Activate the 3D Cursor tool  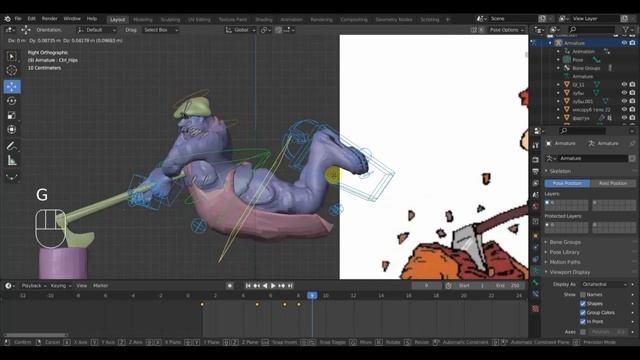coord(11,71)
